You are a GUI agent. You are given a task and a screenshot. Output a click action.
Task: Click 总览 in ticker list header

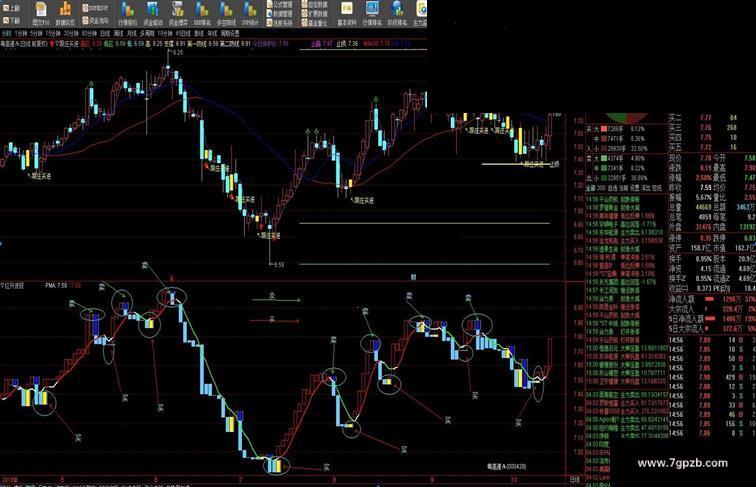[657, 188]
